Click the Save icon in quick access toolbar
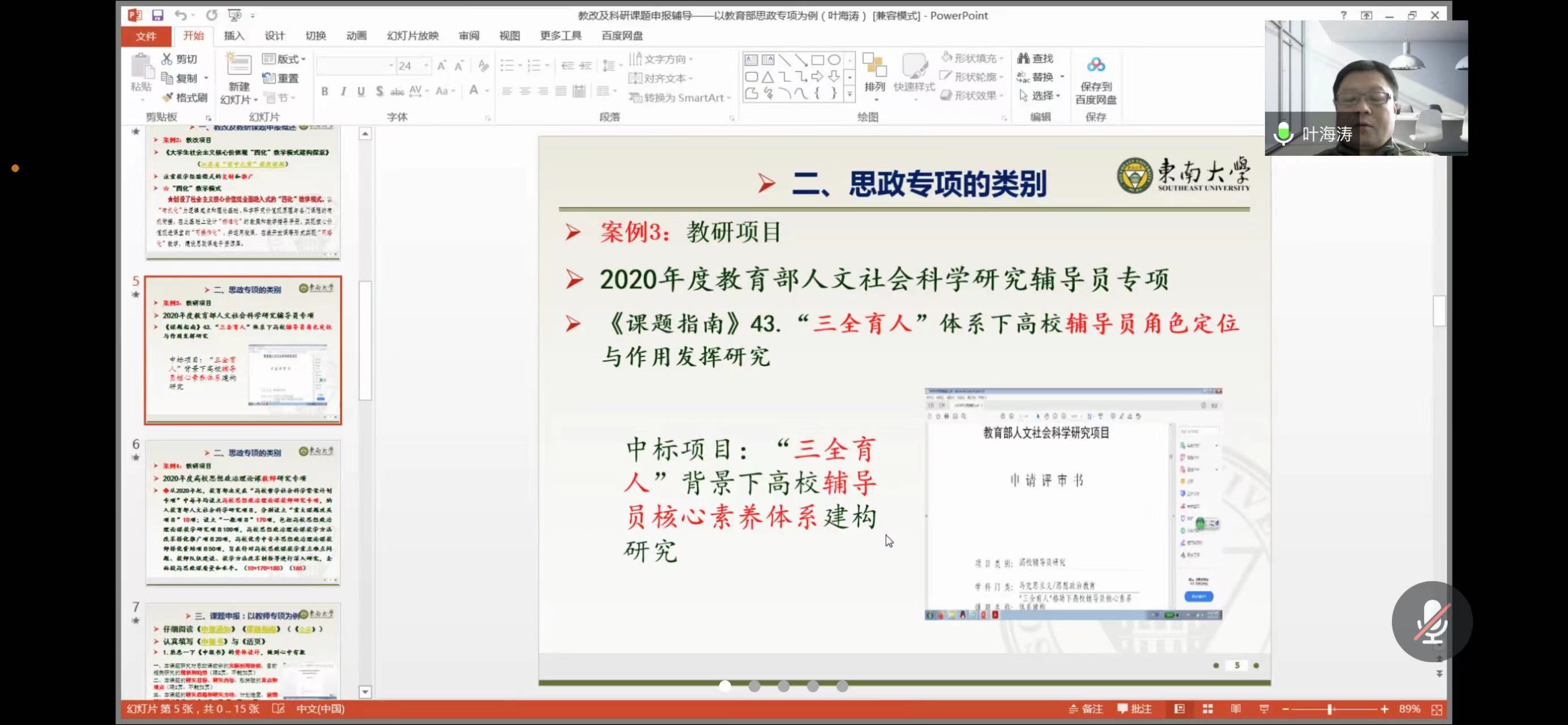The width and height of the screenshot is (1568, 725). [157, 15]
